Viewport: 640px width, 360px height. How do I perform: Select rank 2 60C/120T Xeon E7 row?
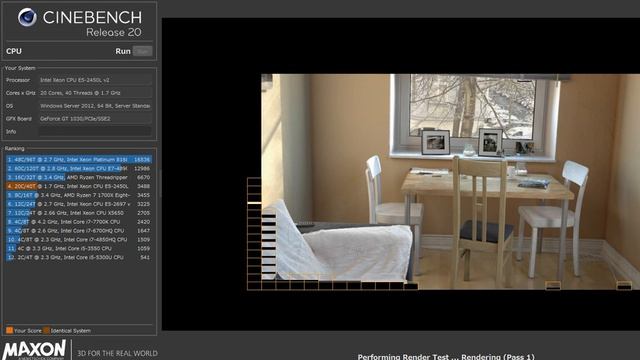pos(78,169)
